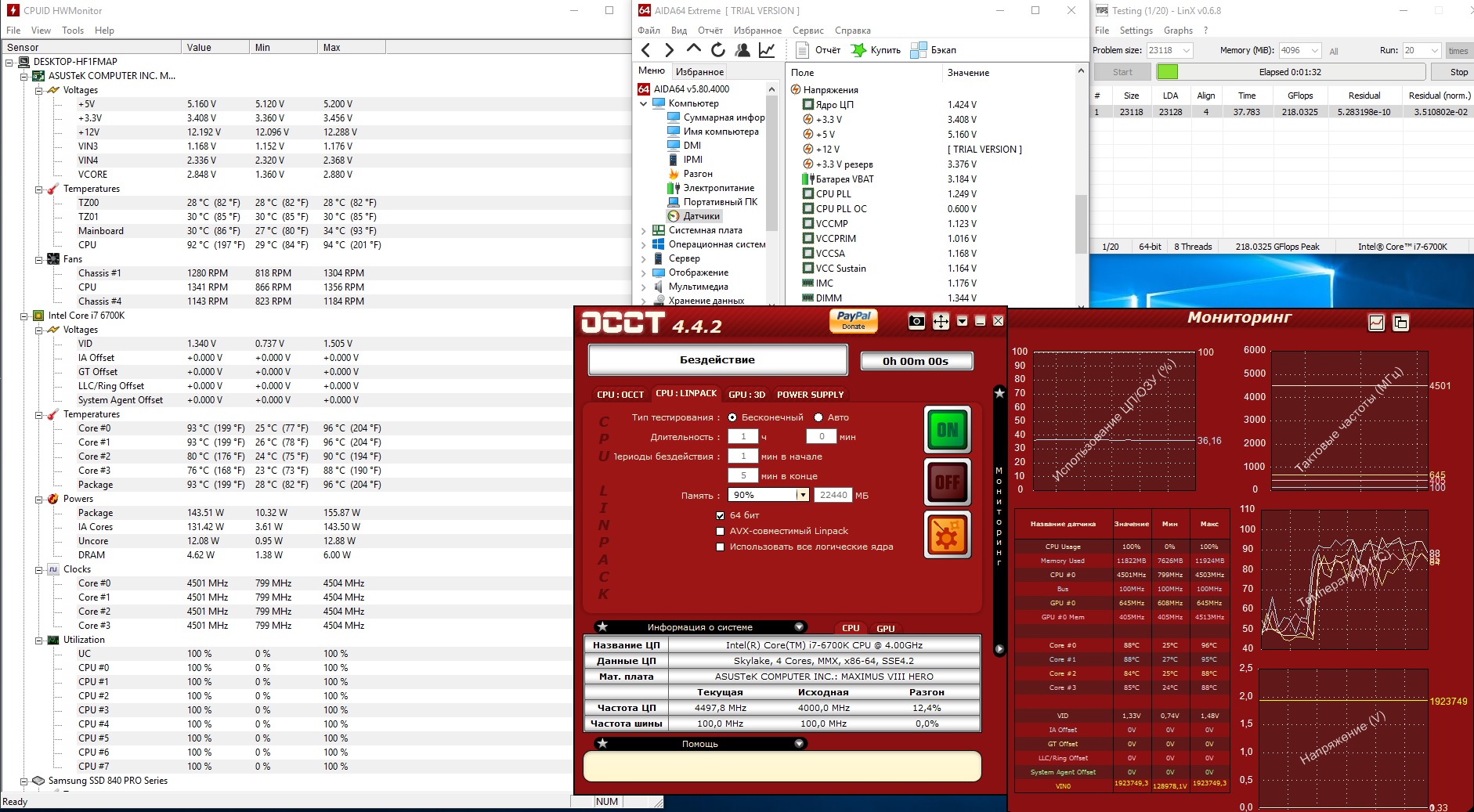
Task: Click the graph icon in Мониторинг header
Action: (x=1376, y=323)
